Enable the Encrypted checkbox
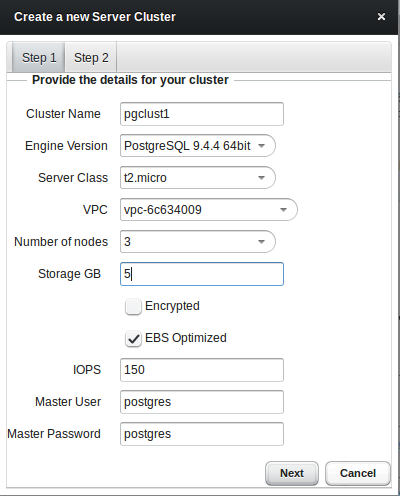The width and height of the screenshot is (400, 496). 133,306
